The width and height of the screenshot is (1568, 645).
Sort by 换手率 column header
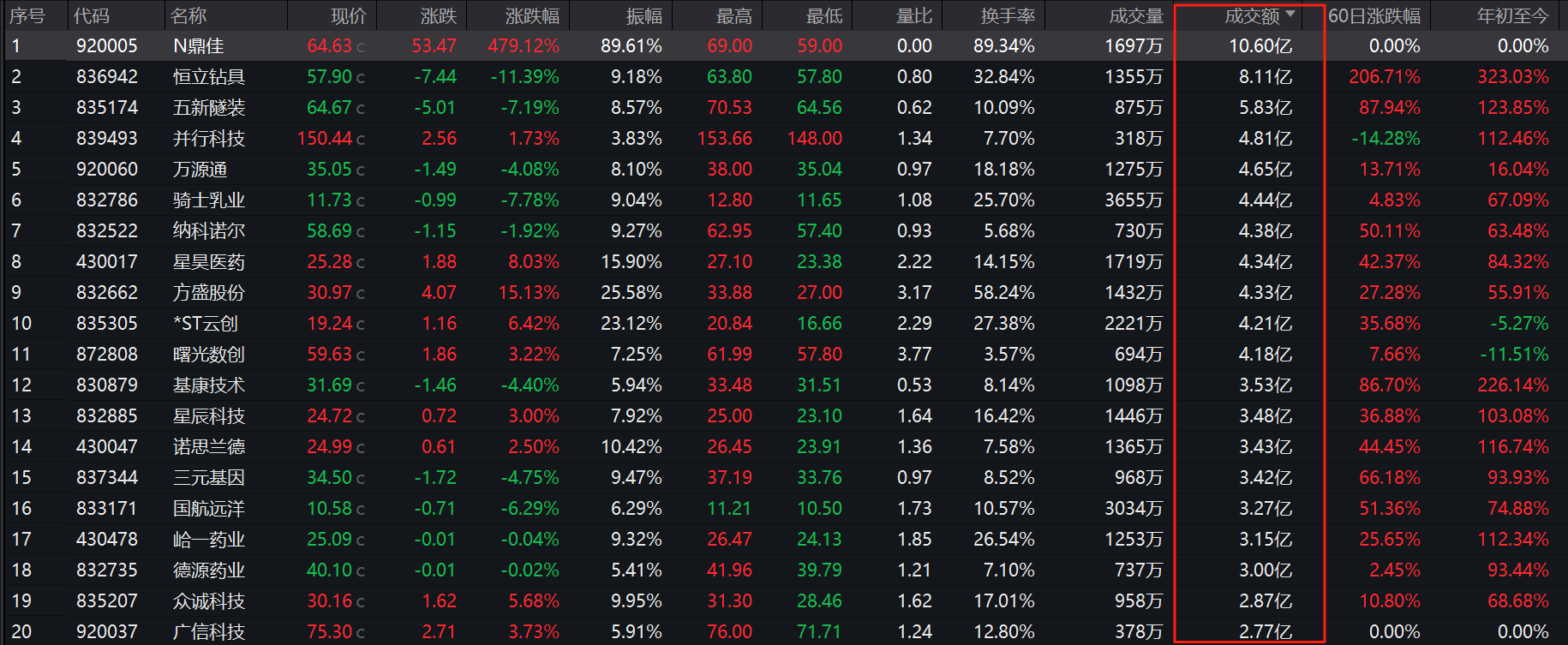pyautogui.click(x=1008, y=15)
